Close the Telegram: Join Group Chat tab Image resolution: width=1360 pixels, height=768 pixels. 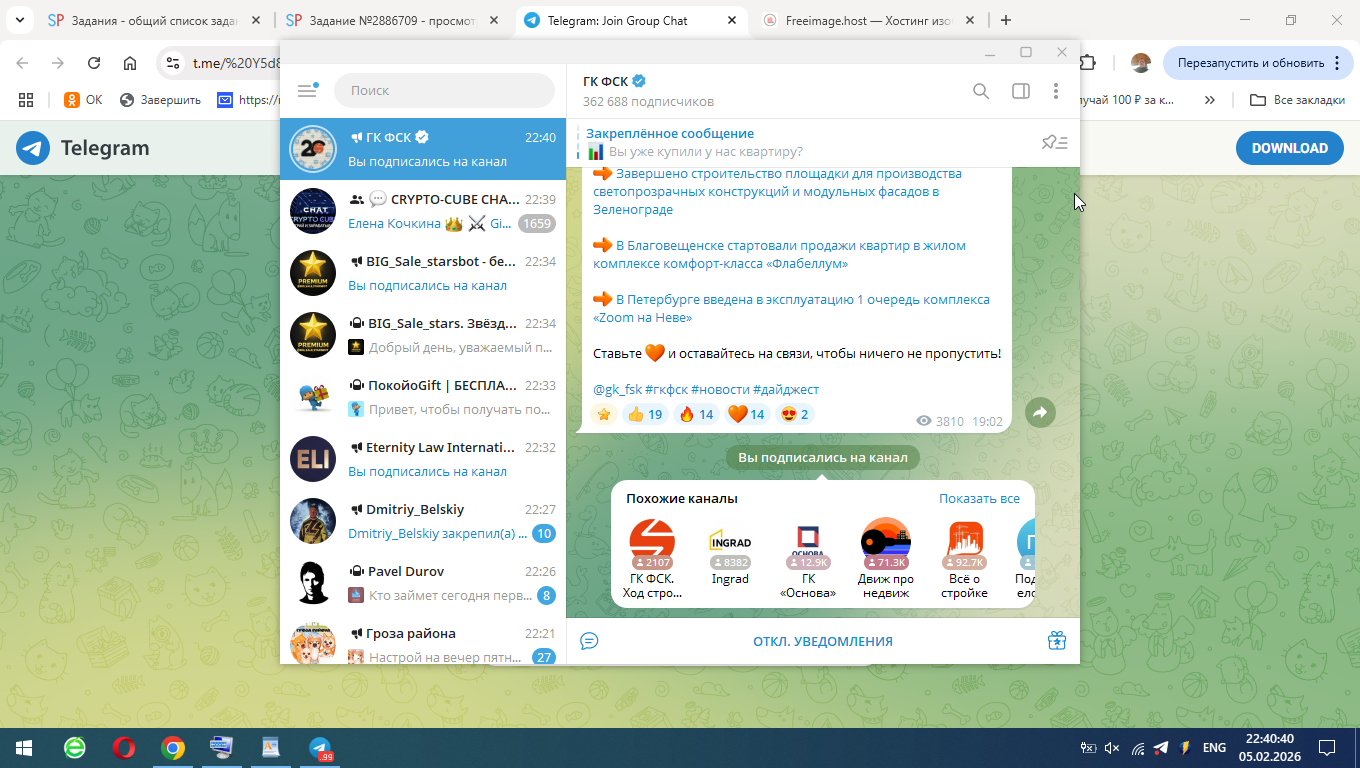coord(732,20)
